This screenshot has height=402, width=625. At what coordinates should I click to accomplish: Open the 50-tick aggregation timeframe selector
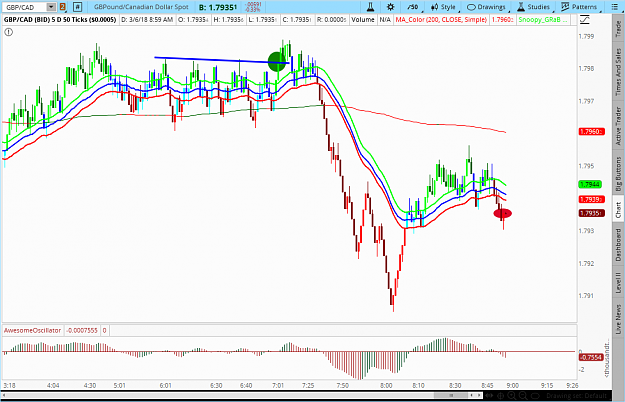[x=413, y=7]
